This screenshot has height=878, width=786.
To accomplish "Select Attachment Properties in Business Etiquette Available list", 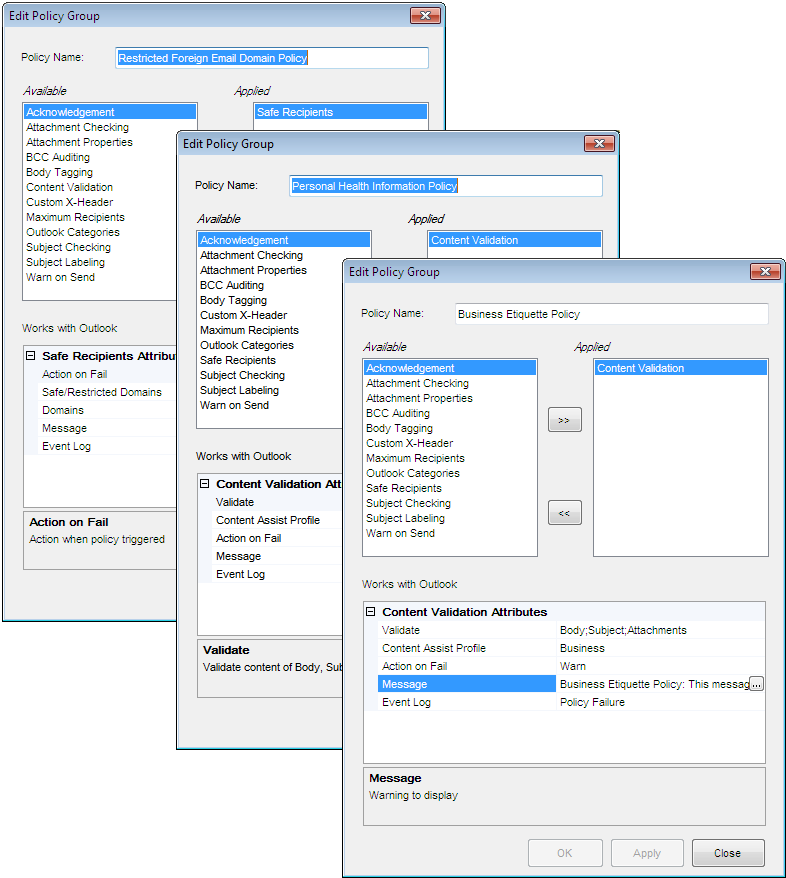I will pyautogui.click(x=450, y=398).
